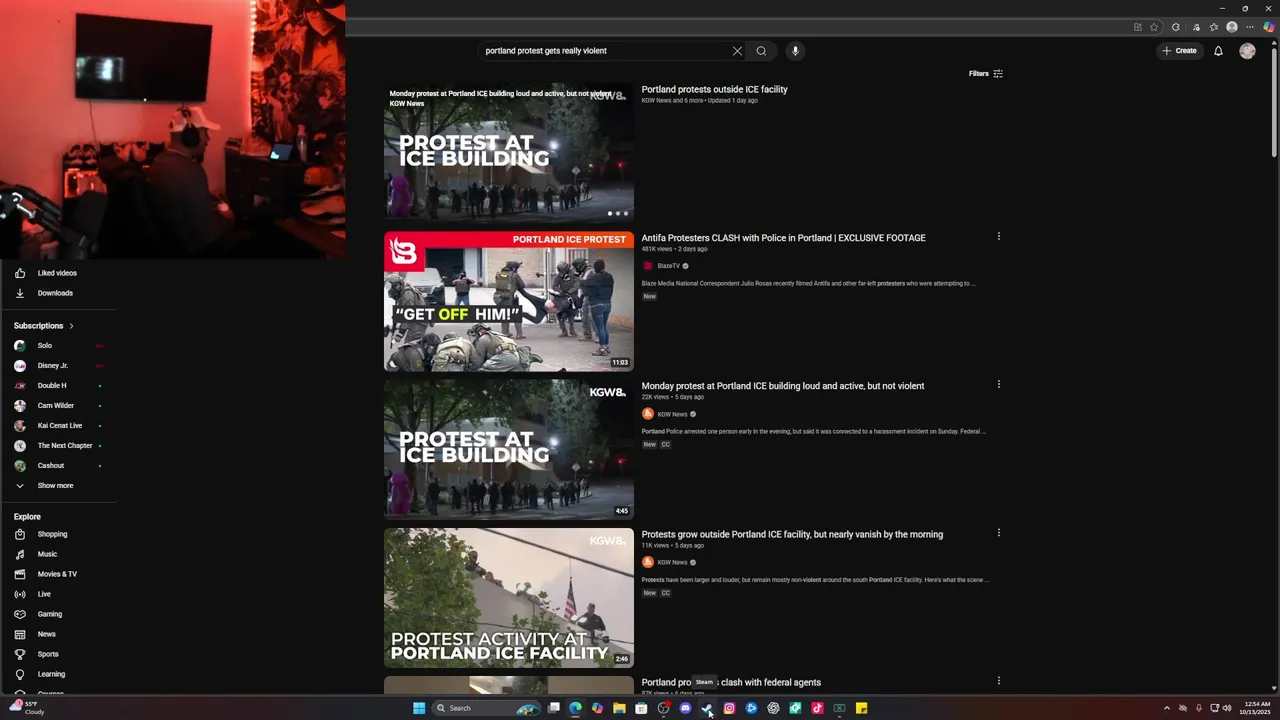The width and height of the screenshot is (1280, 720).
Task: Open Instagram from the taskbar
Action: 729,708
